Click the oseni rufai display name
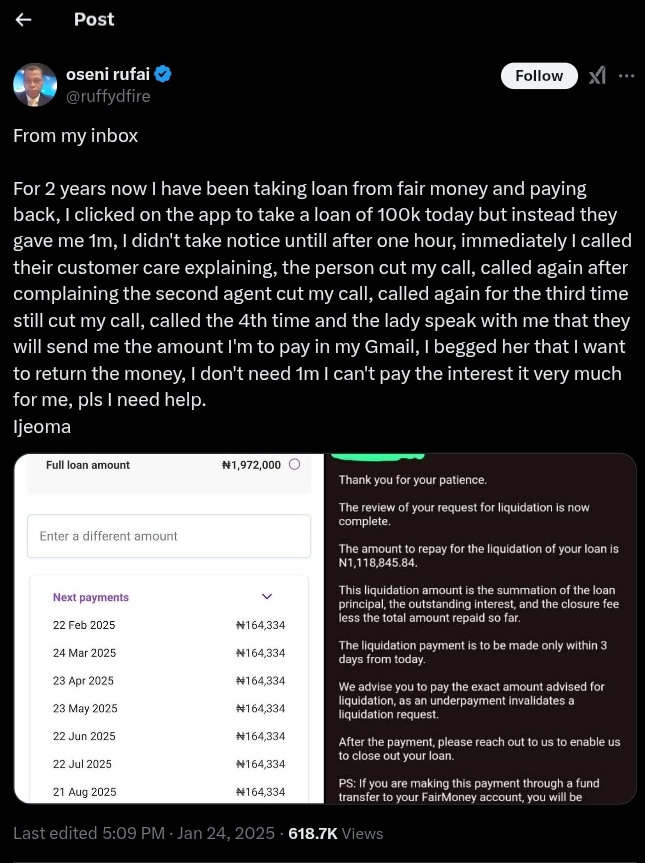The image size is (645, 863). tap(107, 73)
